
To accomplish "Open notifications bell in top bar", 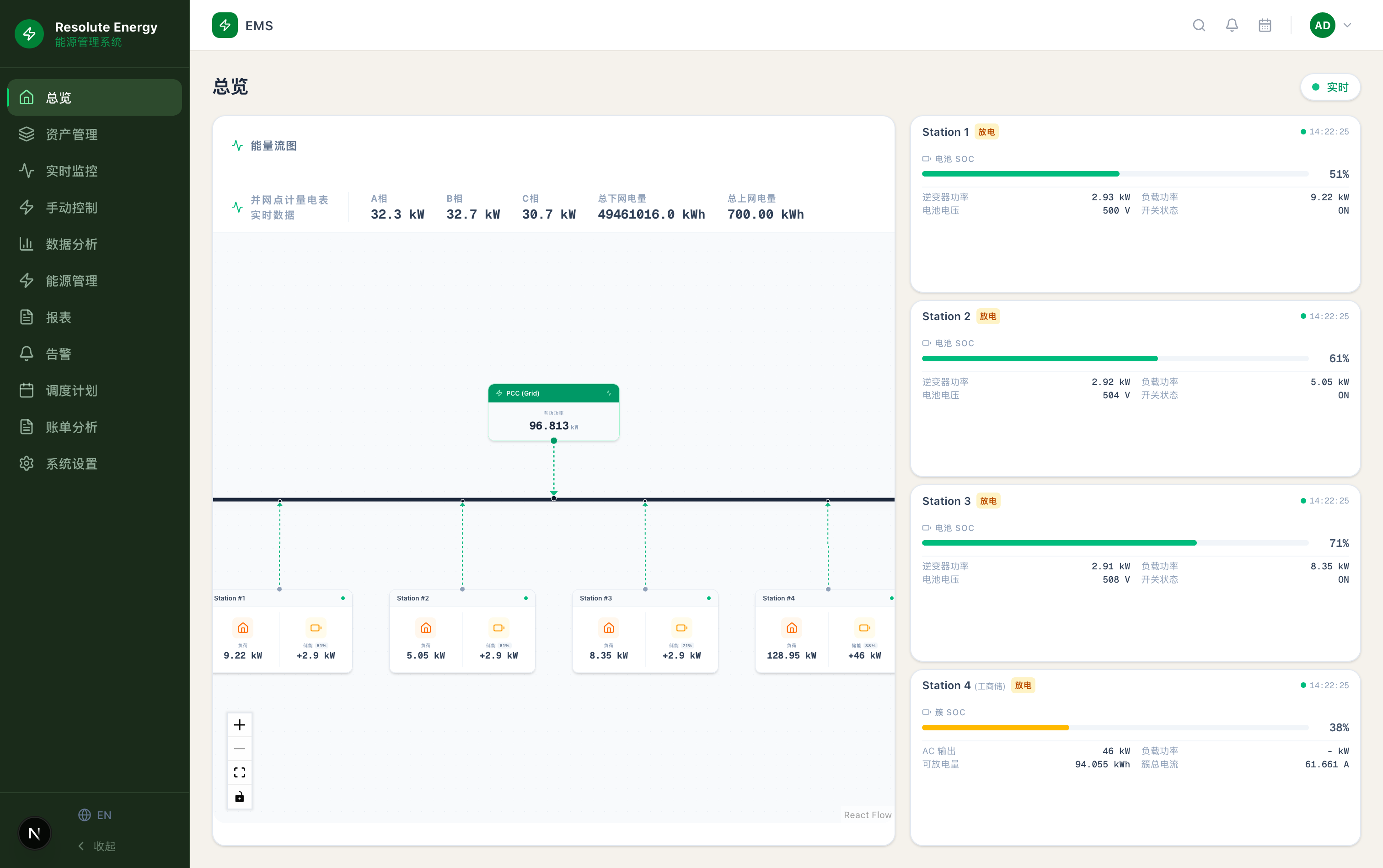I will [x=1232, y=25].
